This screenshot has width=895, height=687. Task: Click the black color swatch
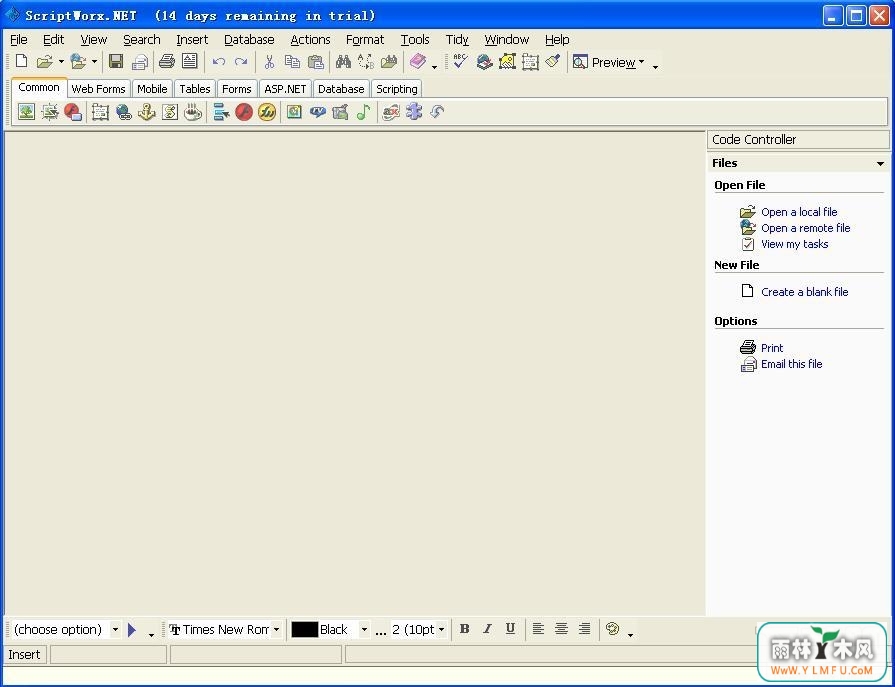304,629
